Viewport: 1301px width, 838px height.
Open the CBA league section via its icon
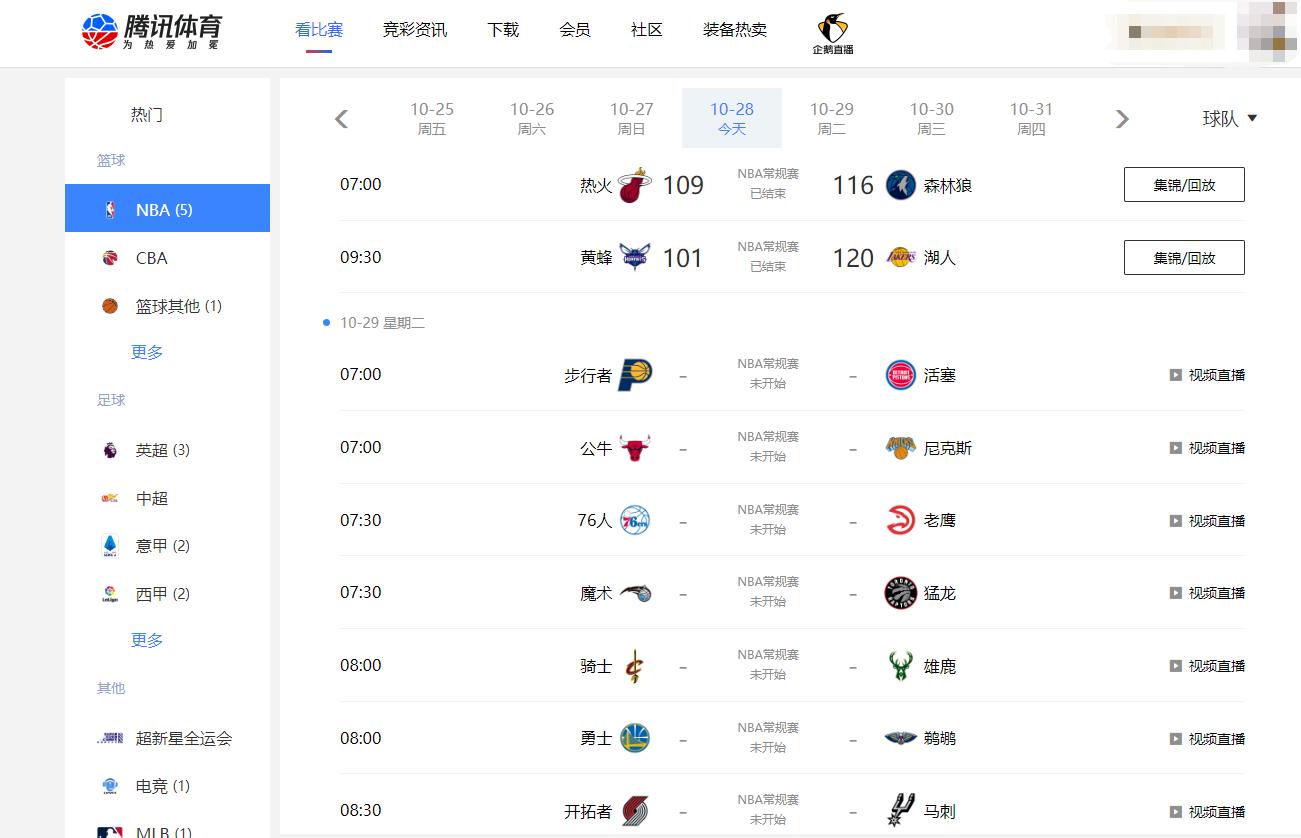point(112,257)
